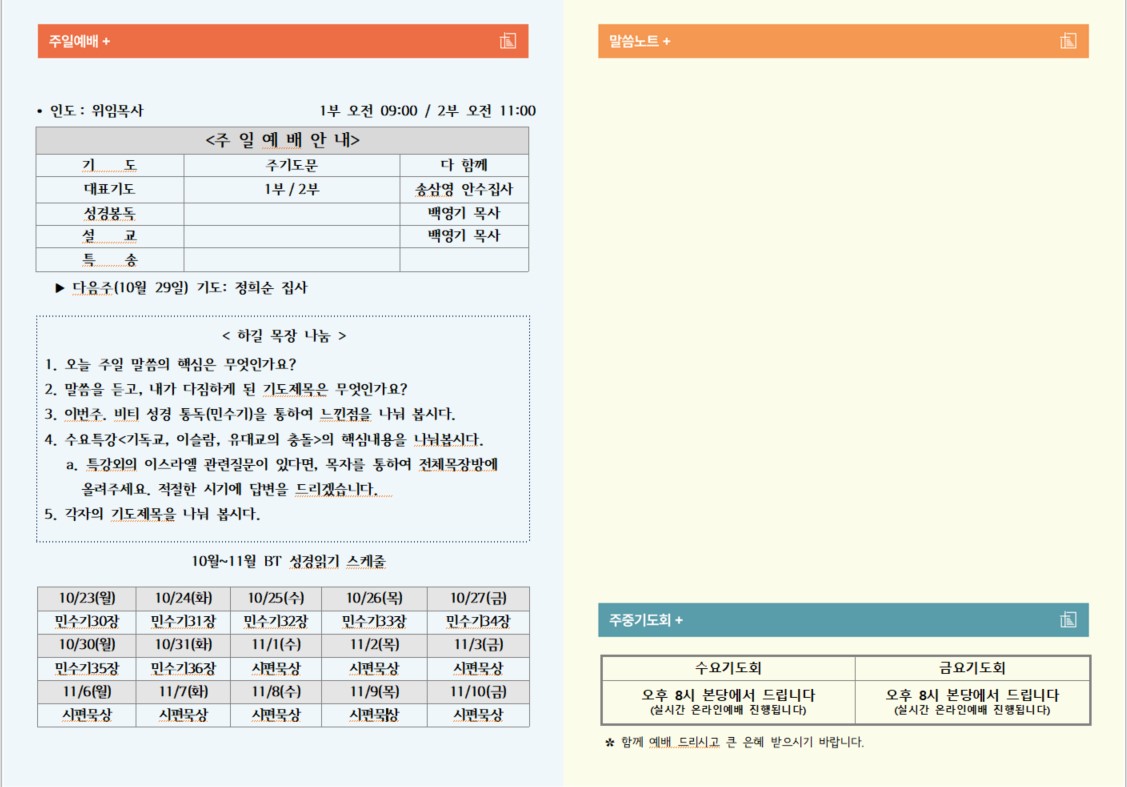Select the 10/23(월) schedule cell
This screenshot has height=787, width=1127.
pos(87,598)
